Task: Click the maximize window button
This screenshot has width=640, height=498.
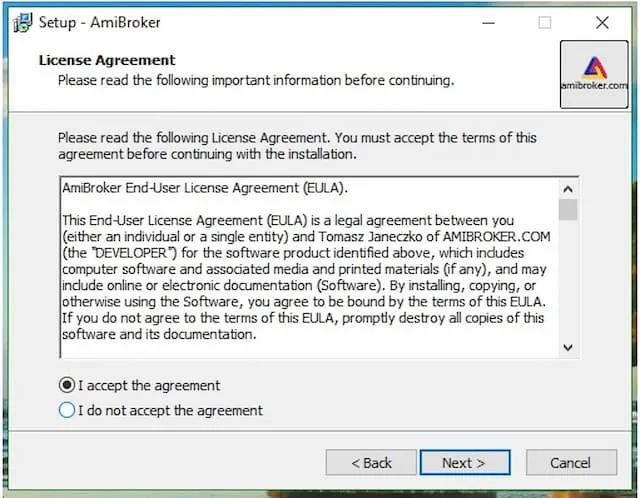Action: 544,22
